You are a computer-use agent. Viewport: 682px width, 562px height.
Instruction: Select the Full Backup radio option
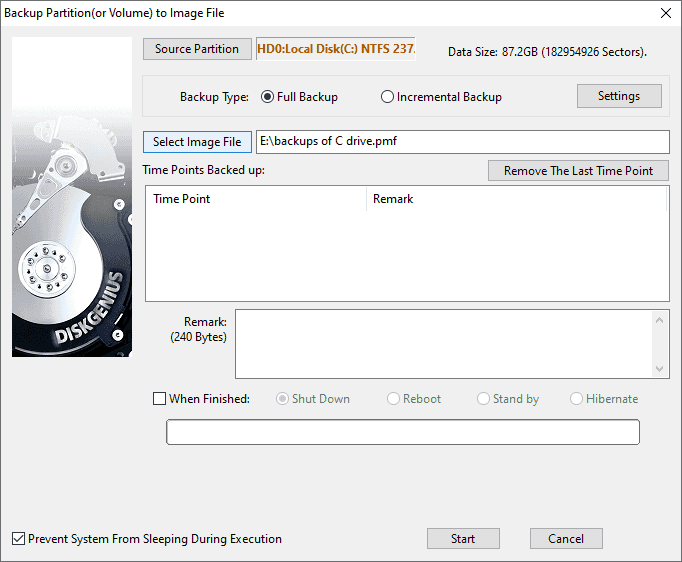point(268,97)
